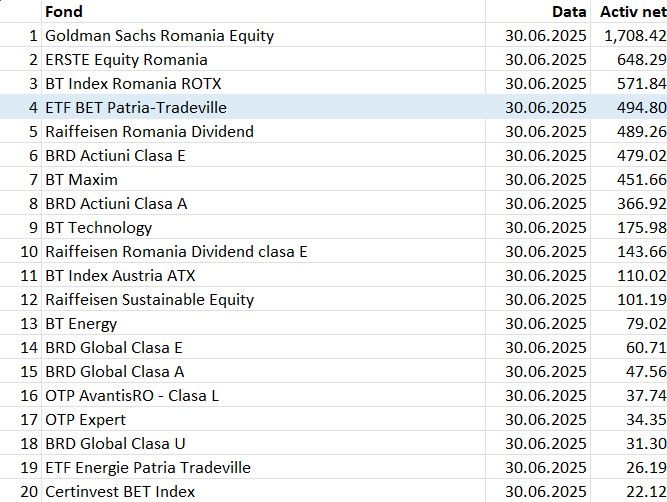Select the date cell in the BT Technology row
This screenshot has height=502, width=667.
click(538, 227)
